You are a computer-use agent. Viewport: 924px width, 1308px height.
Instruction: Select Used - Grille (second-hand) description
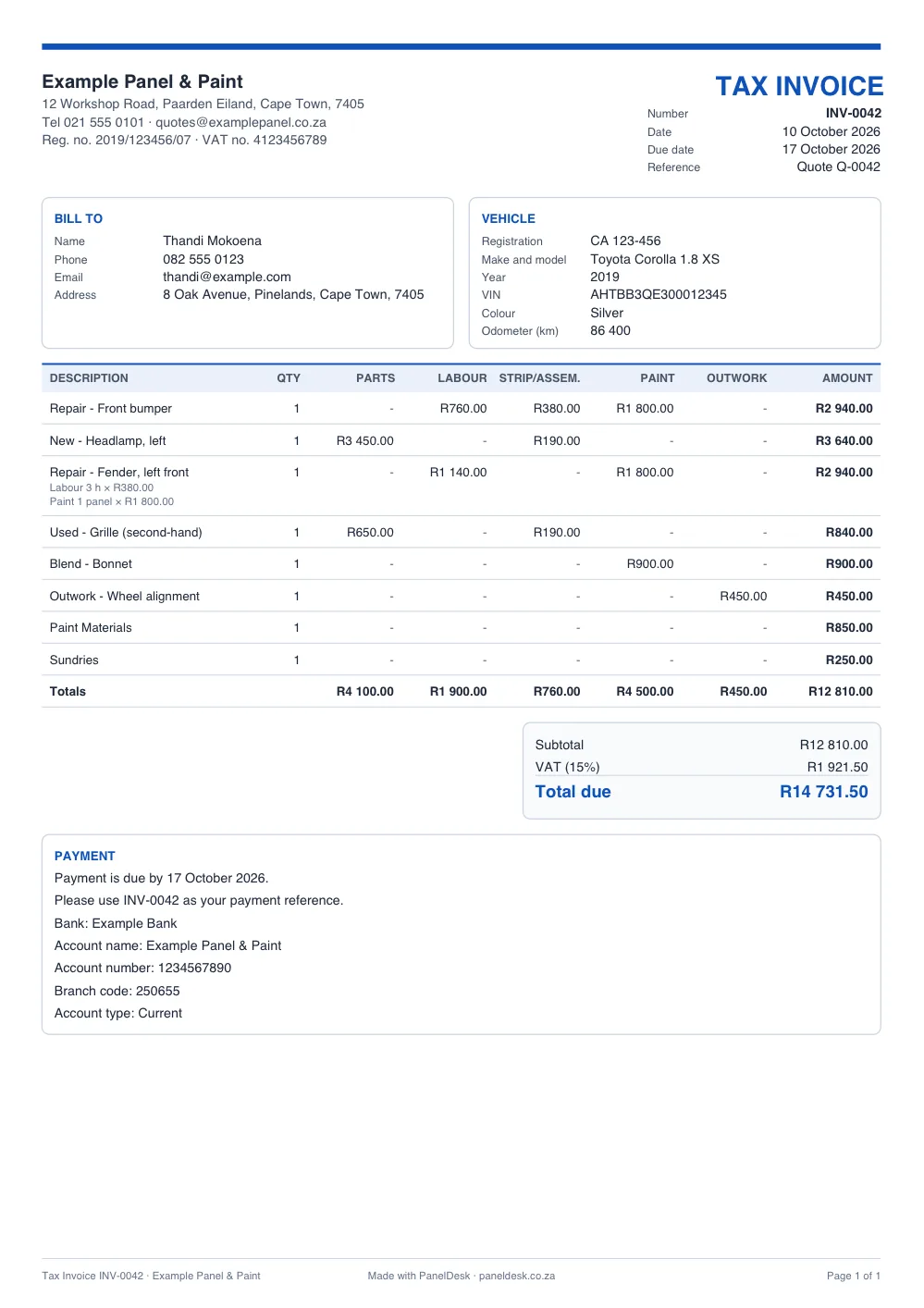click(x=126, y=532)
